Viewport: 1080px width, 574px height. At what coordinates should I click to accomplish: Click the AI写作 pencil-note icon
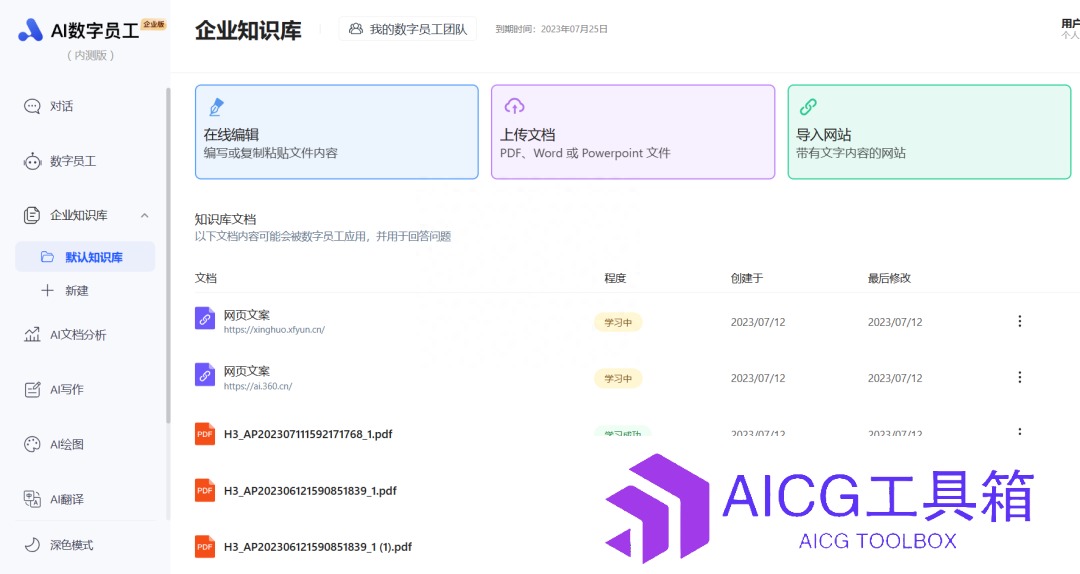coord(32,389)
